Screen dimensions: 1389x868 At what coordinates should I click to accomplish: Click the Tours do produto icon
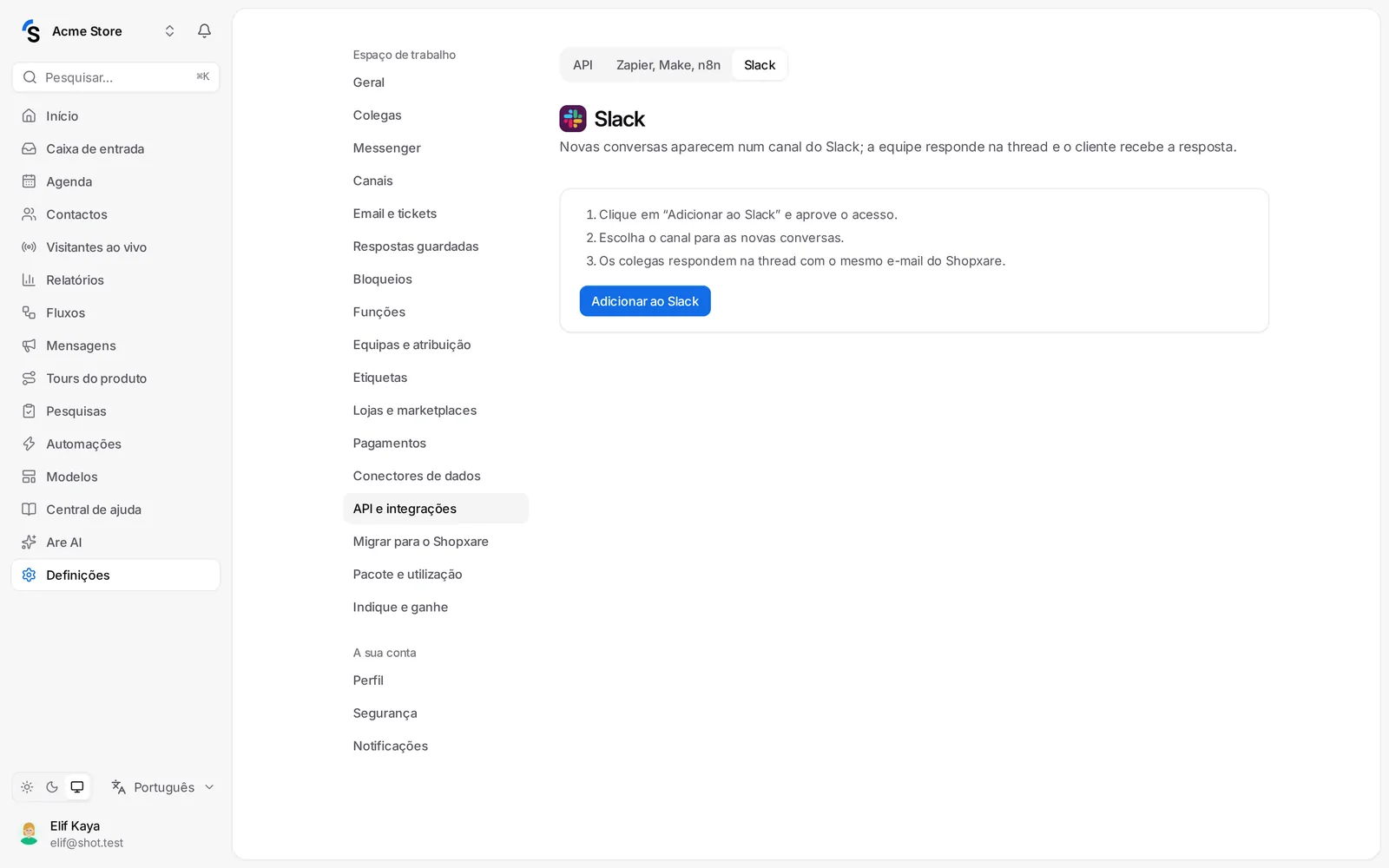tap(29, 378)
